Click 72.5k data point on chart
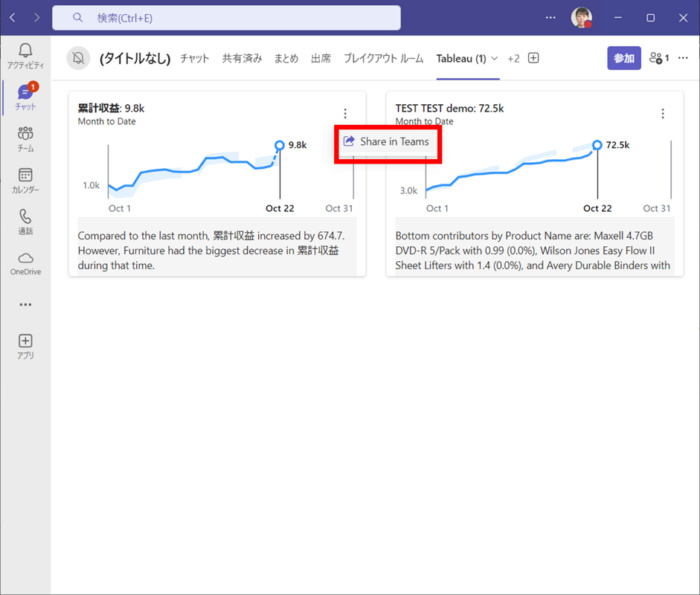The height and width of the screenshot is (595, 700). pyautogui.click(x=597, y=145)
